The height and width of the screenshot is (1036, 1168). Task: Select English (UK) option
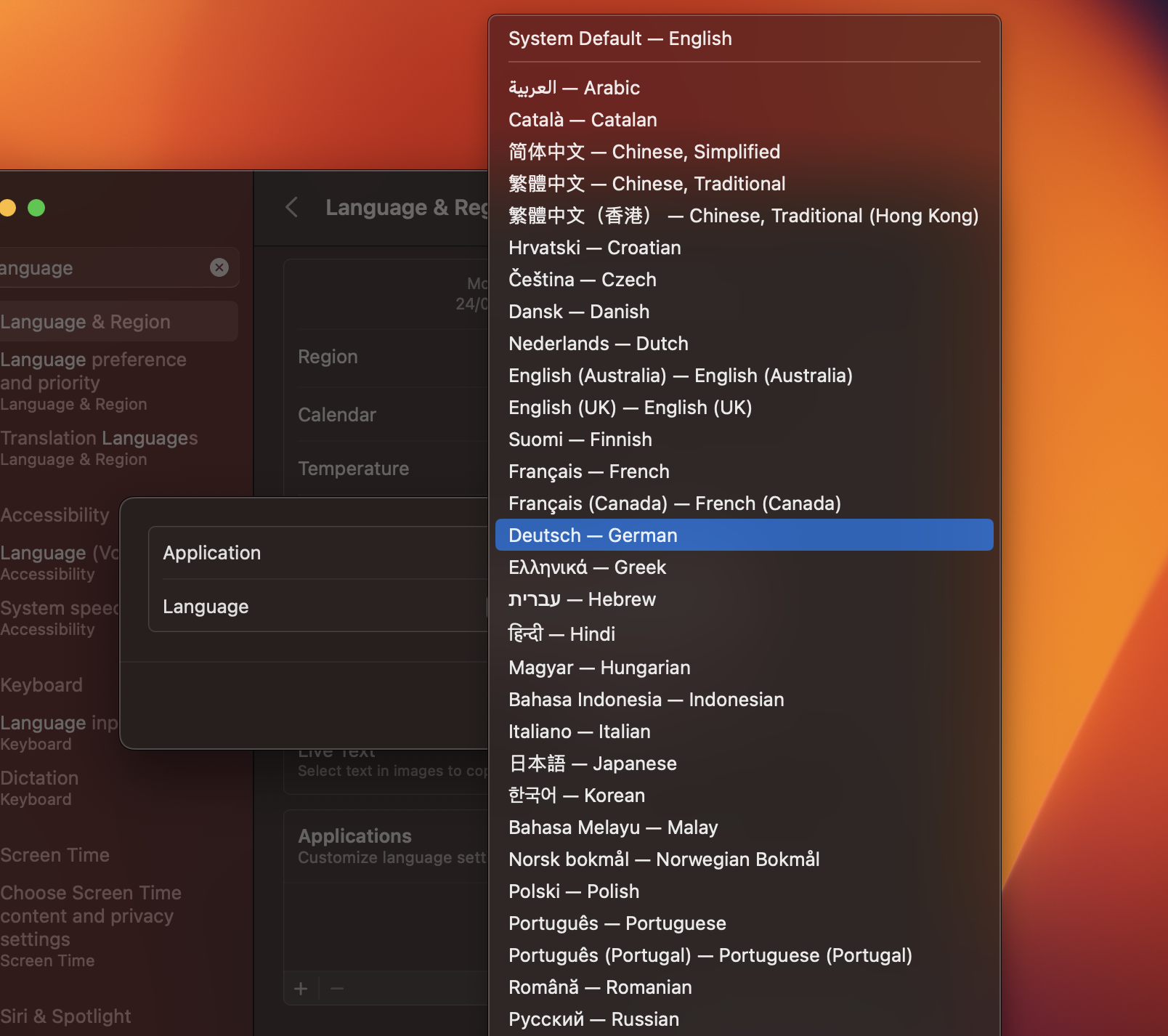744,408
